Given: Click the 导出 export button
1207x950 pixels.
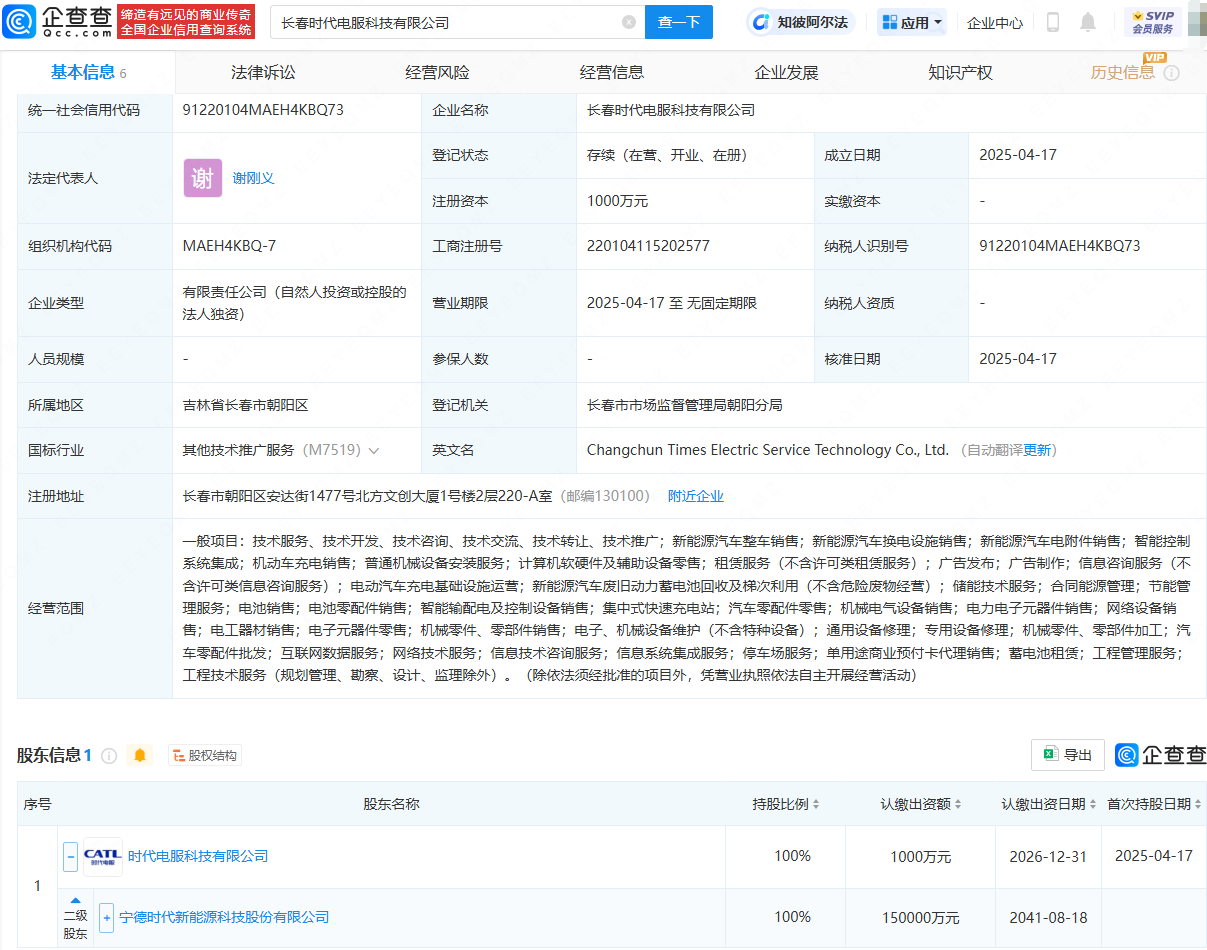Looking at the screenshot, I should point(1067,755).
